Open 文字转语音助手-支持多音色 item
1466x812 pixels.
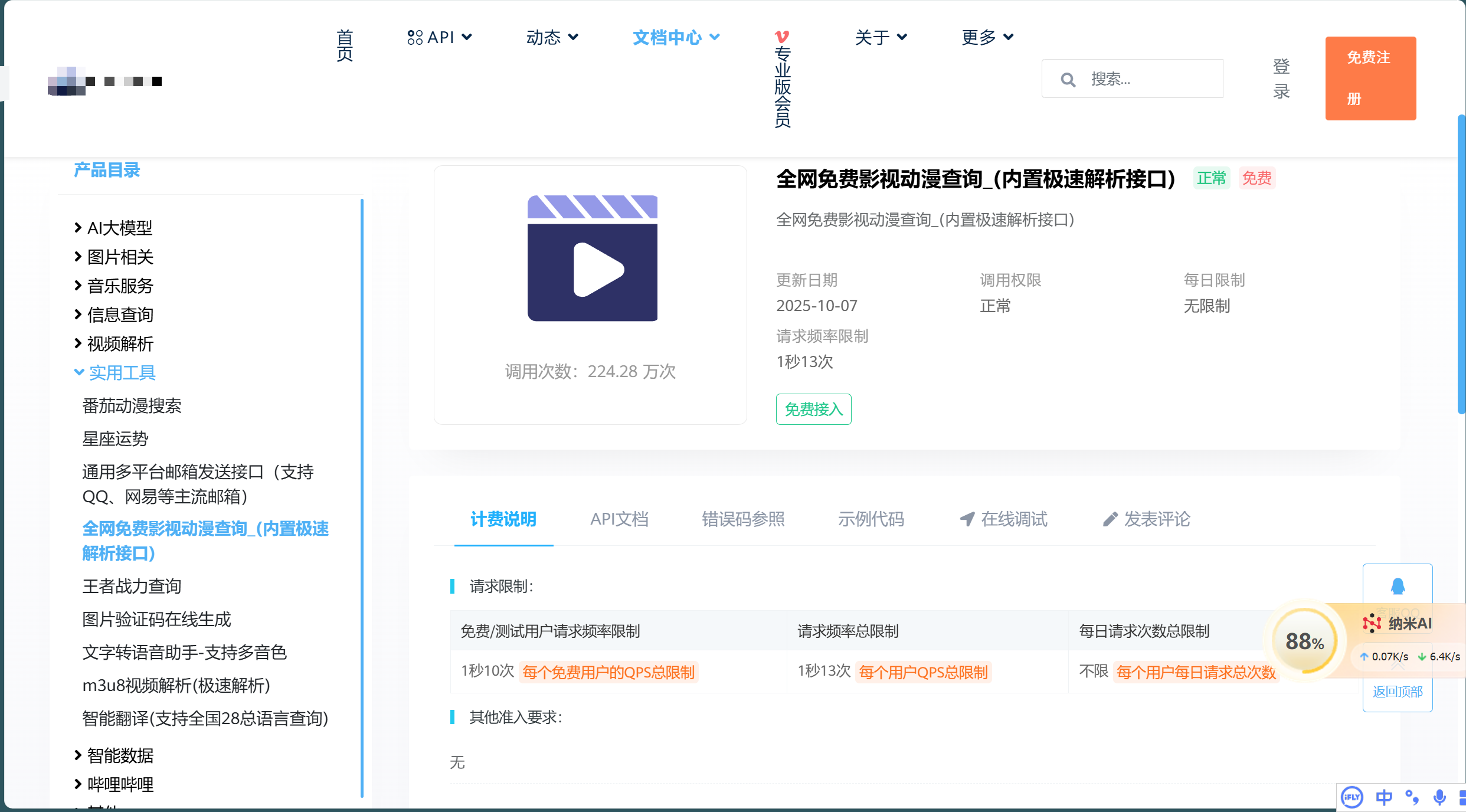point(184,653)
